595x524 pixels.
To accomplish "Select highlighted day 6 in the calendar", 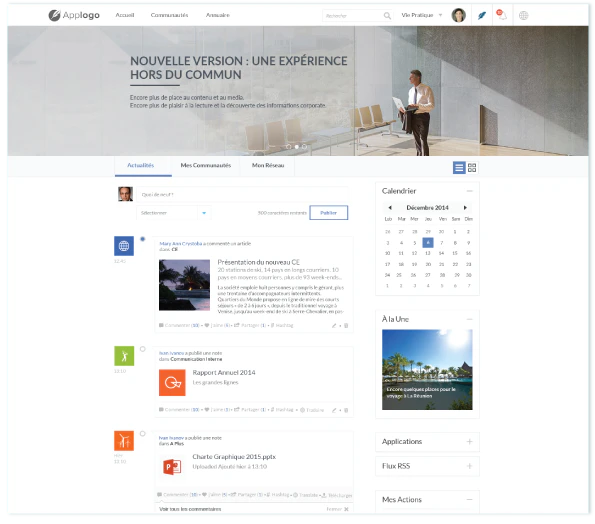I will [428, 242].
